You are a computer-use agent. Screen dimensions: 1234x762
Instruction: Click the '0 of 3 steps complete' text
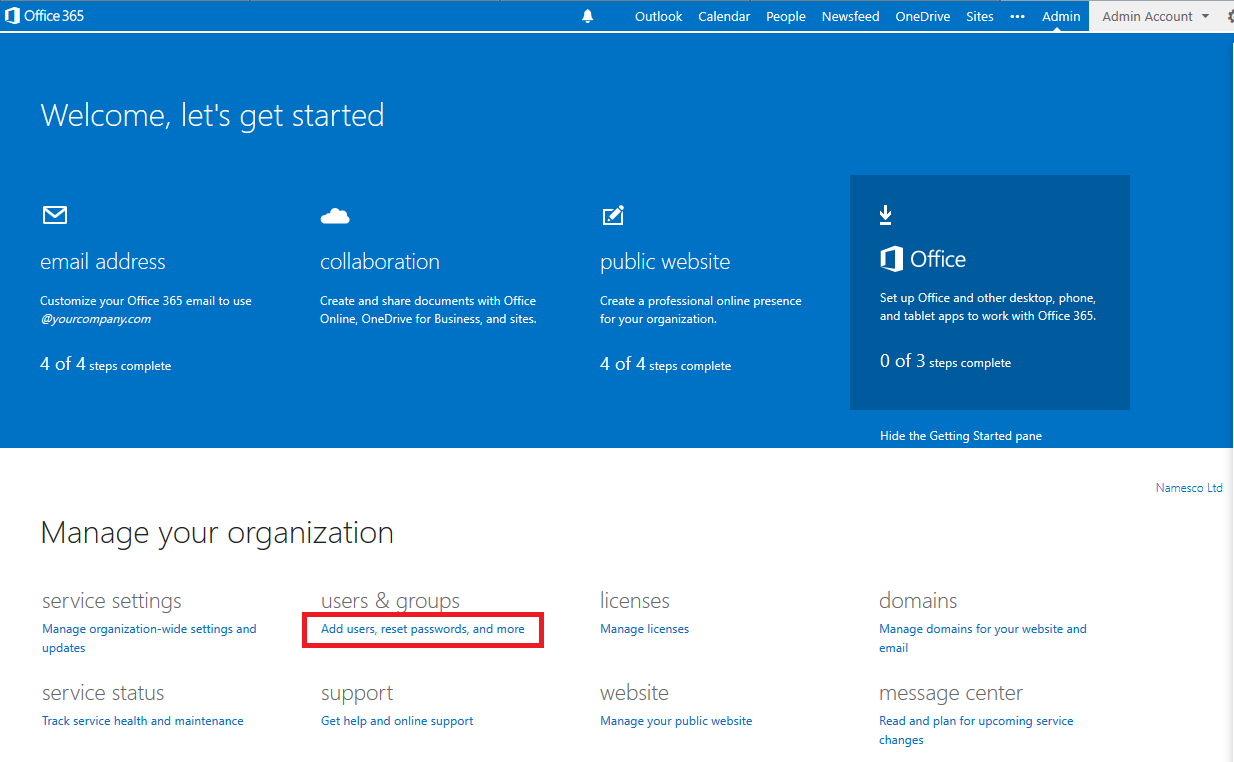(945, 362)
